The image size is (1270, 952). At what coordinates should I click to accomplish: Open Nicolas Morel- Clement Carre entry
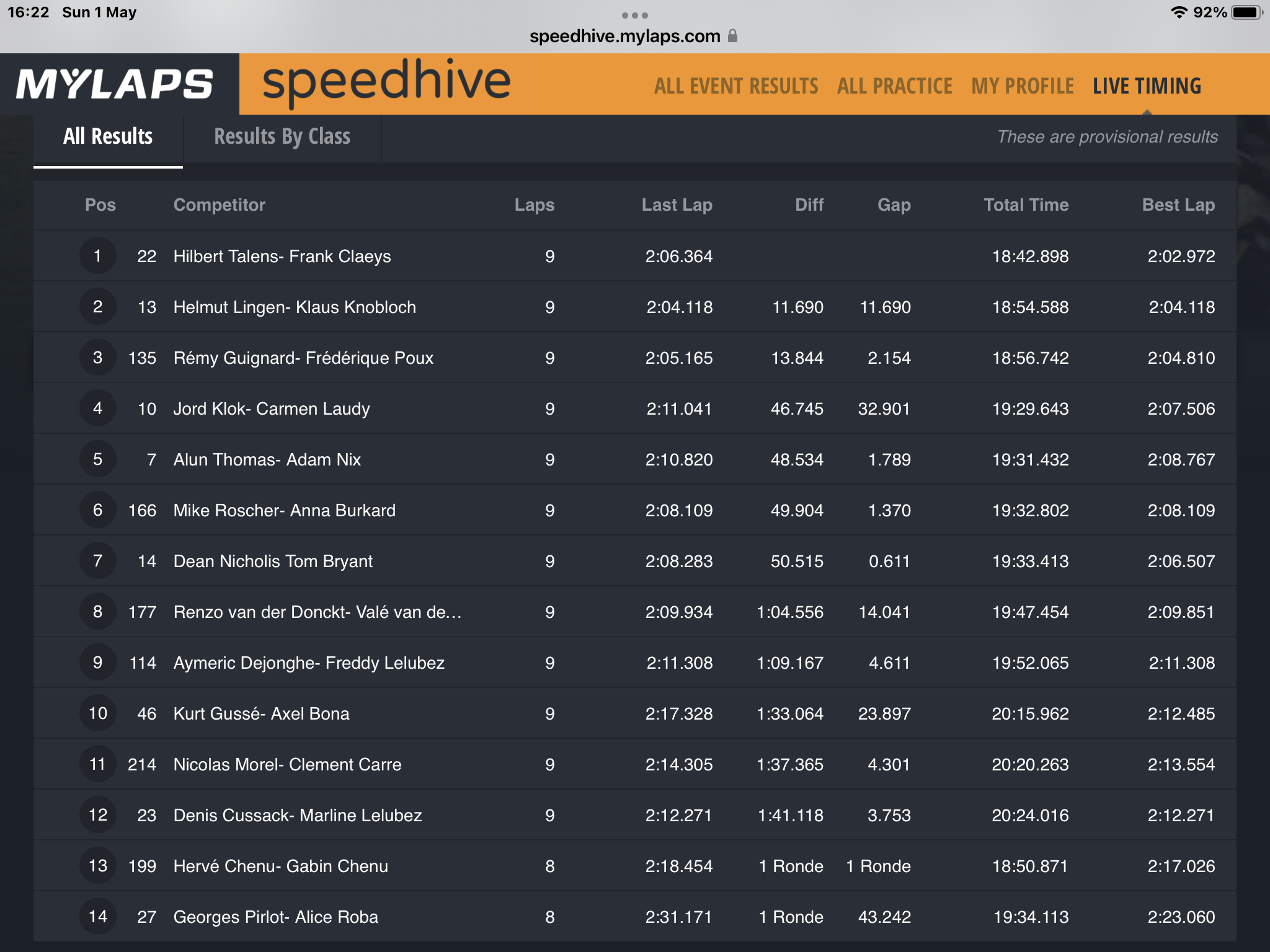click(635, 764)
